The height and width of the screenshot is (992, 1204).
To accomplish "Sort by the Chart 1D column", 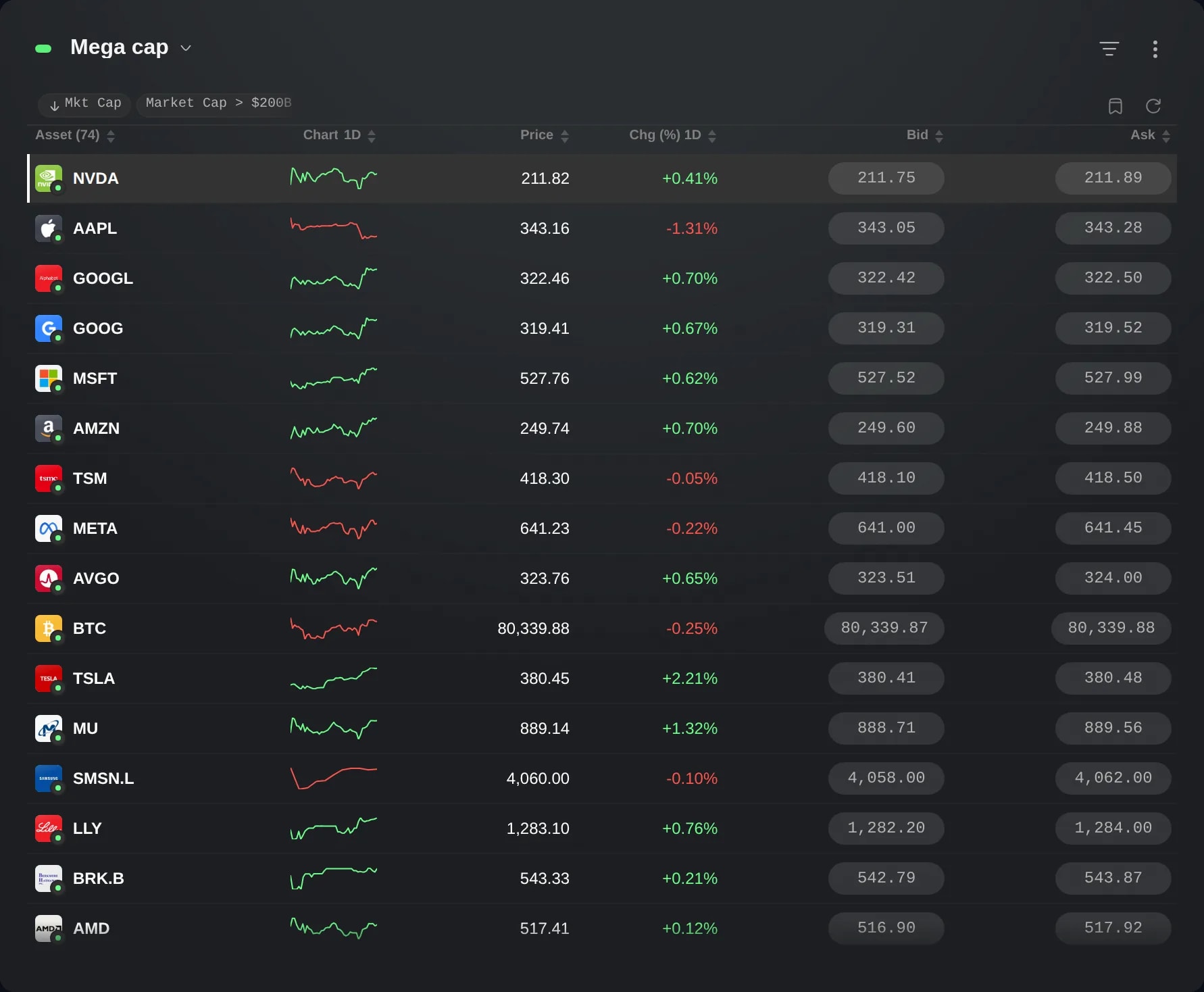I will [339, 135].
